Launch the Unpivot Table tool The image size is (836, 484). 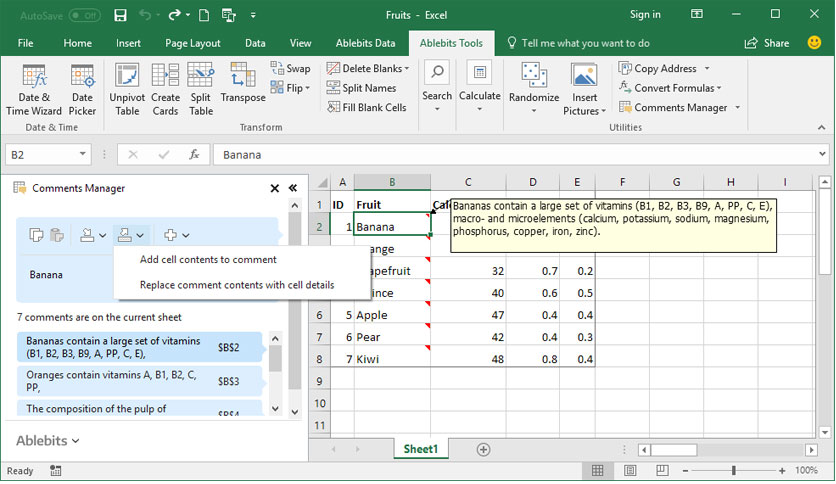point(127,90)
